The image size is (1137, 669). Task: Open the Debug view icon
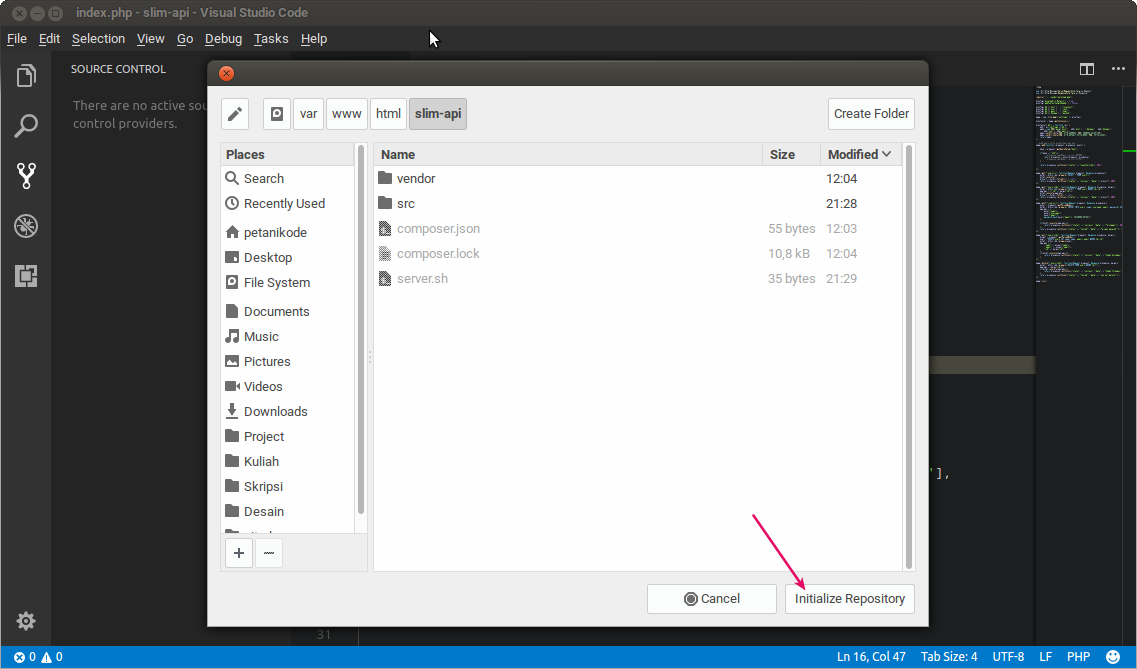tap(26, 226)
